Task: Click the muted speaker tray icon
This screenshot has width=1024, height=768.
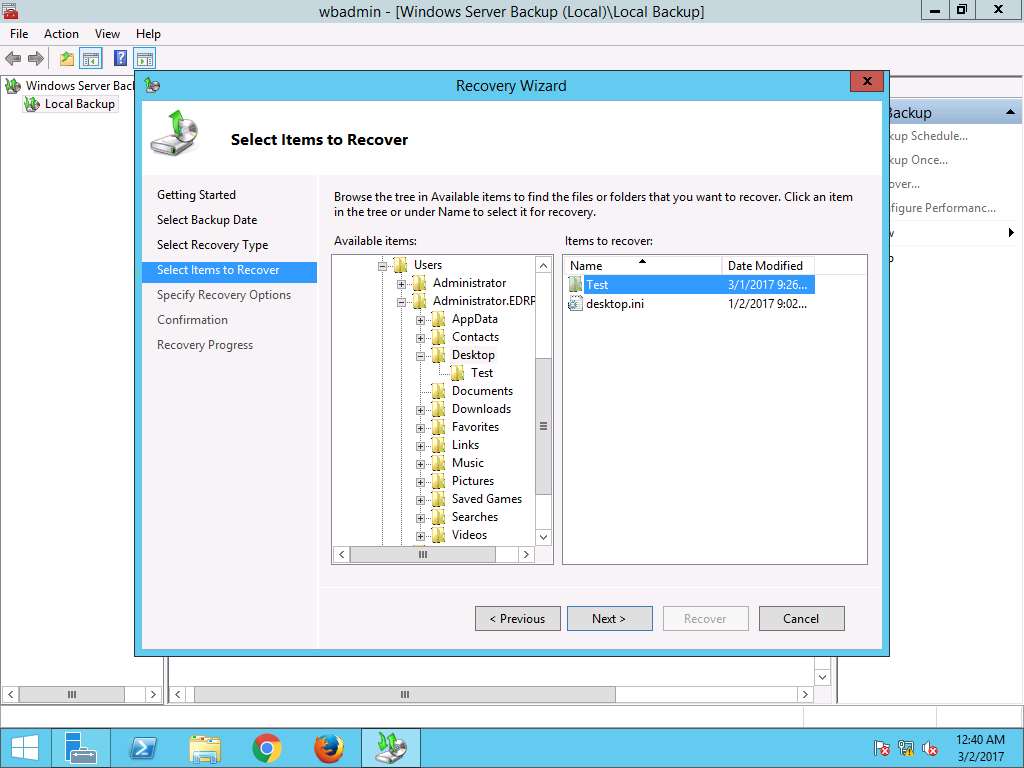Action: (929, 748)
